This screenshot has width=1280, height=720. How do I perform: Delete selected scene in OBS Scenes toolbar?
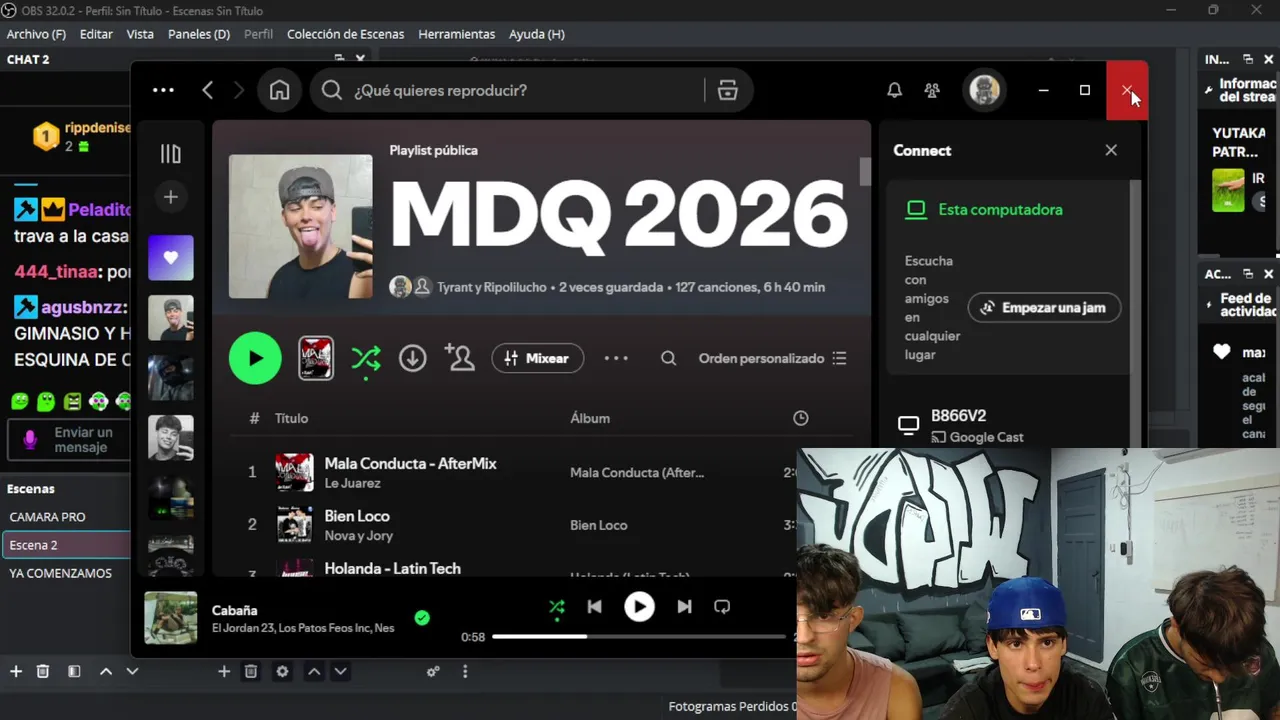(43, 672)
